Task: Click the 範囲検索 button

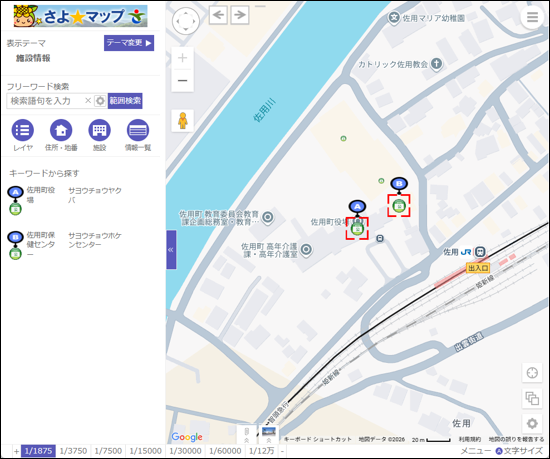Action: tap(125, 101)
